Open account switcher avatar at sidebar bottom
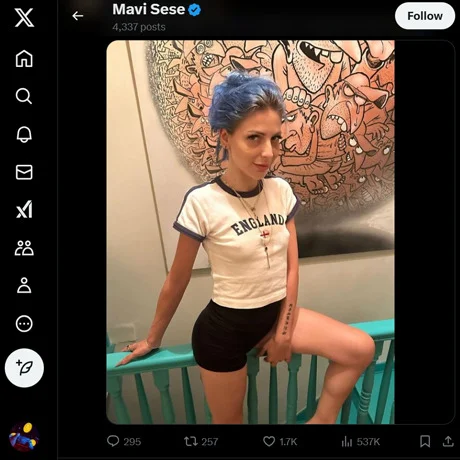Screen dimensions: 460x460 click(24, 437)
